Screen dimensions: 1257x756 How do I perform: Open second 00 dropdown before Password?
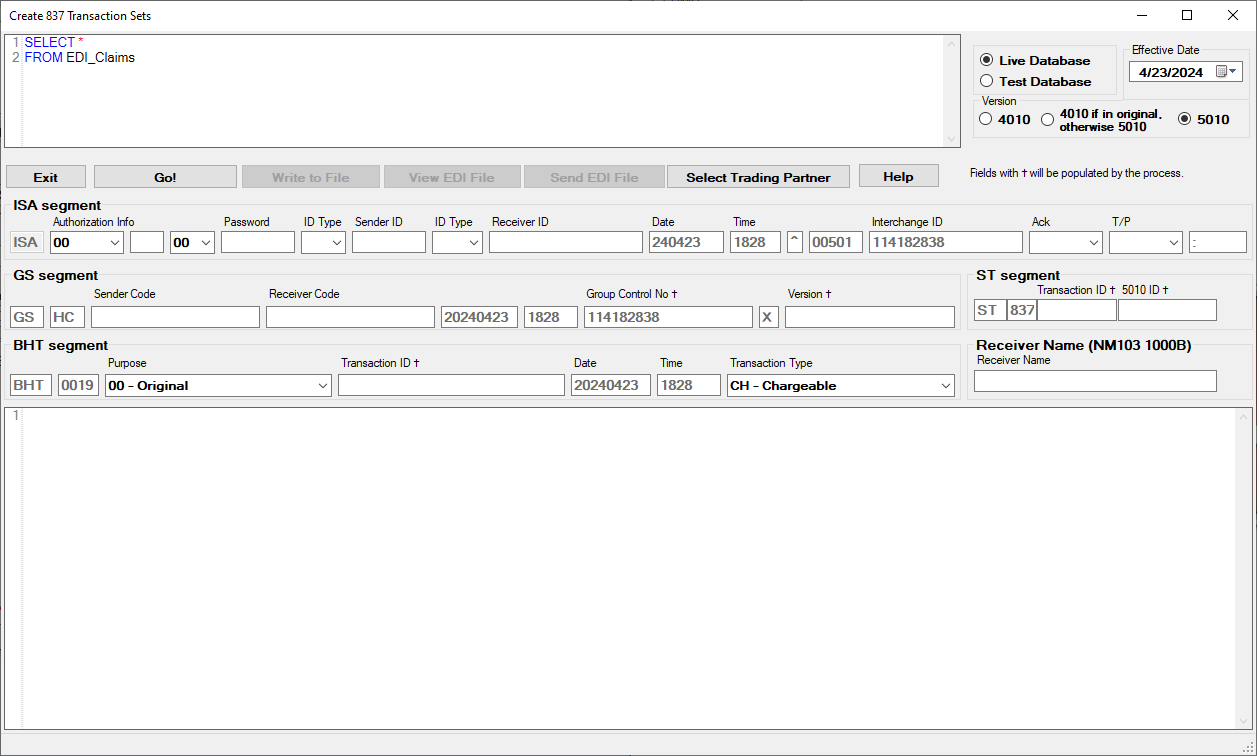(x=206, y=242)
